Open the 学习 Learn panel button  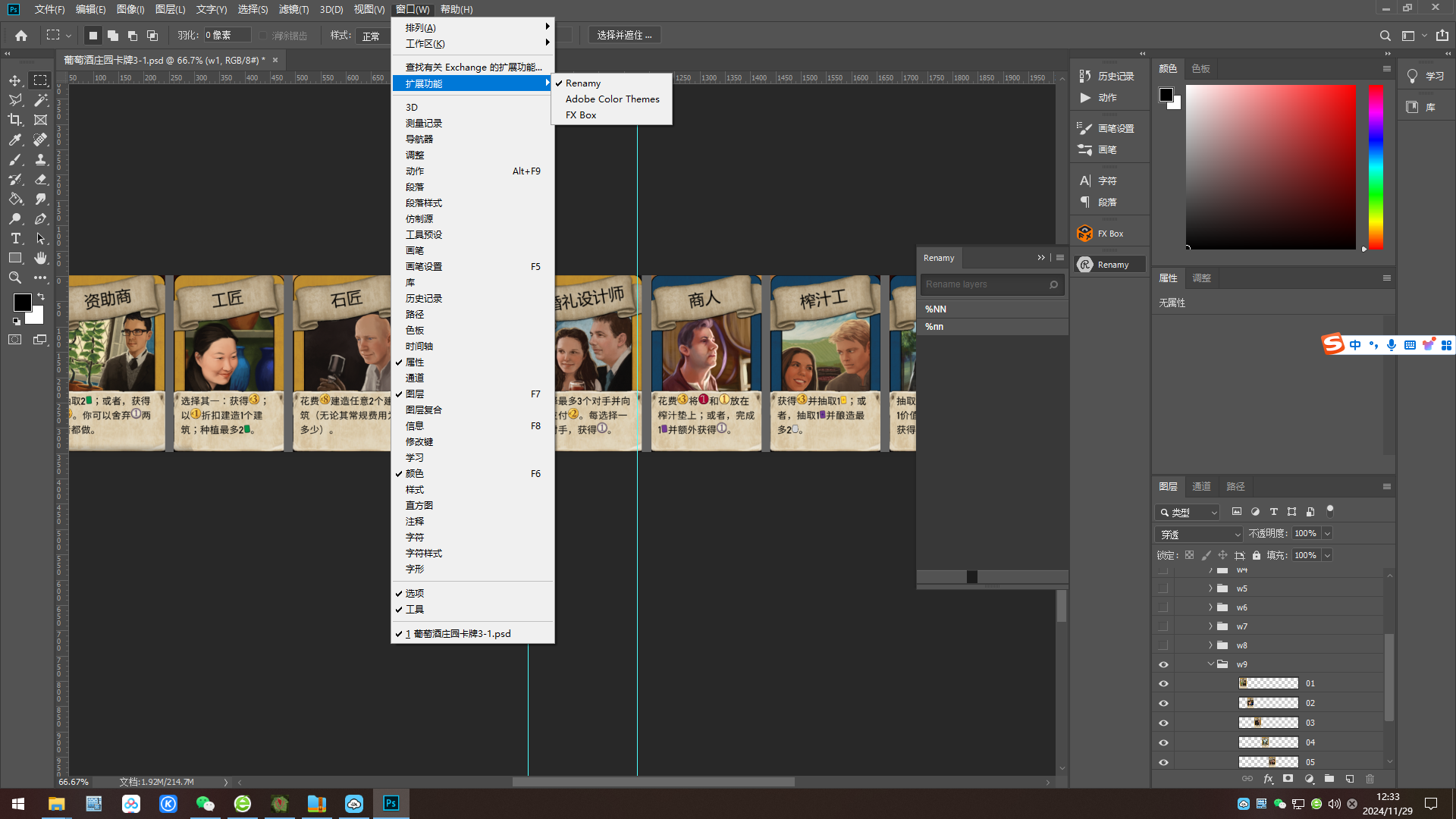pos(1425,76)
